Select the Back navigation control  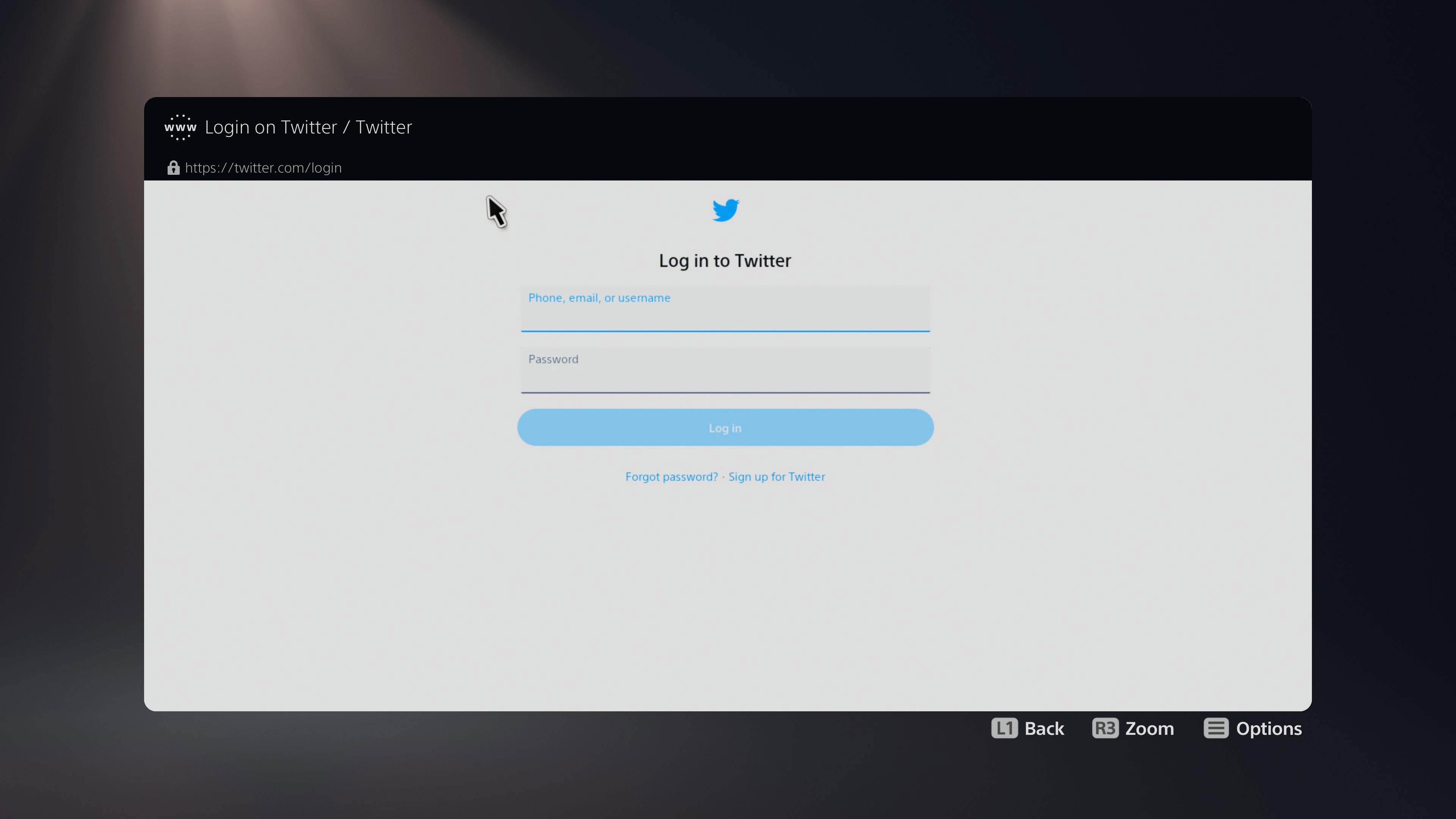(x=1027, y=728)
